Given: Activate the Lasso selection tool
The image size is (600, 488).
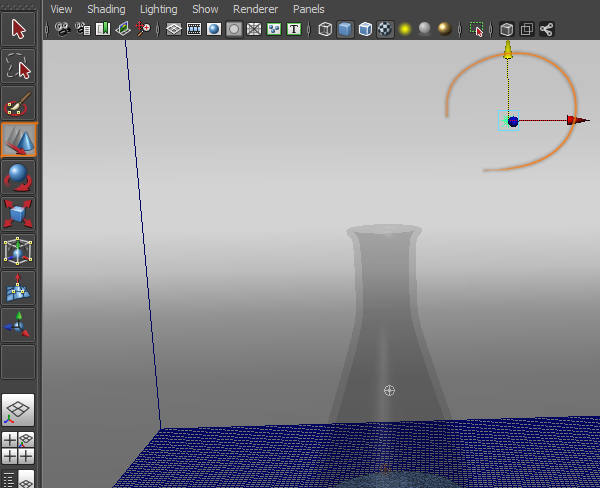Looking at the screenshot, I should [x=19, y=66].
